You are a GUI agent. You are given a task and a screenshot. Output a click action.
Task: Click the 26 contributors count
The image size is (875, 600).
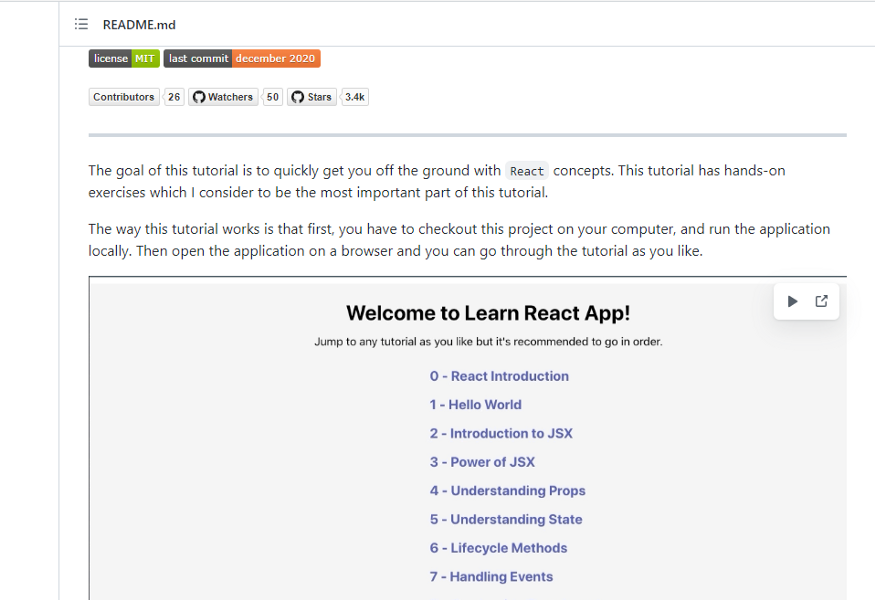click(x=174, y=97)
